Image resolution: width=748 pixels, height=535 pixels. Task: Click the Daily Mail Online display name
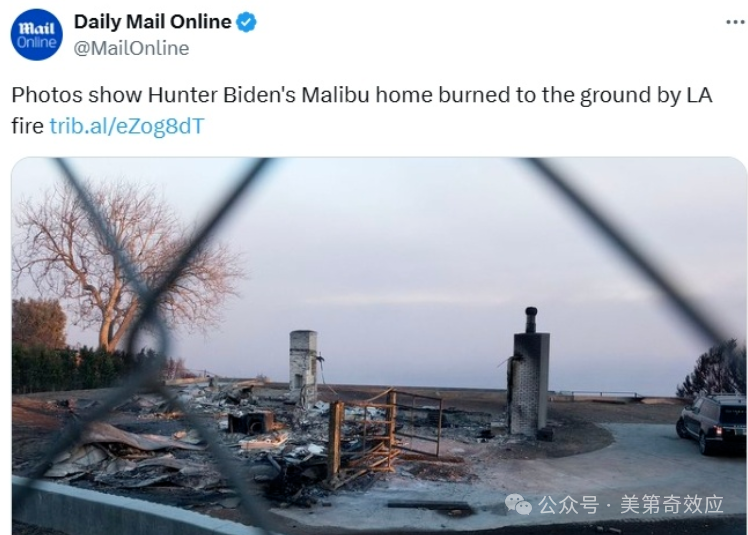pos(153,22)
